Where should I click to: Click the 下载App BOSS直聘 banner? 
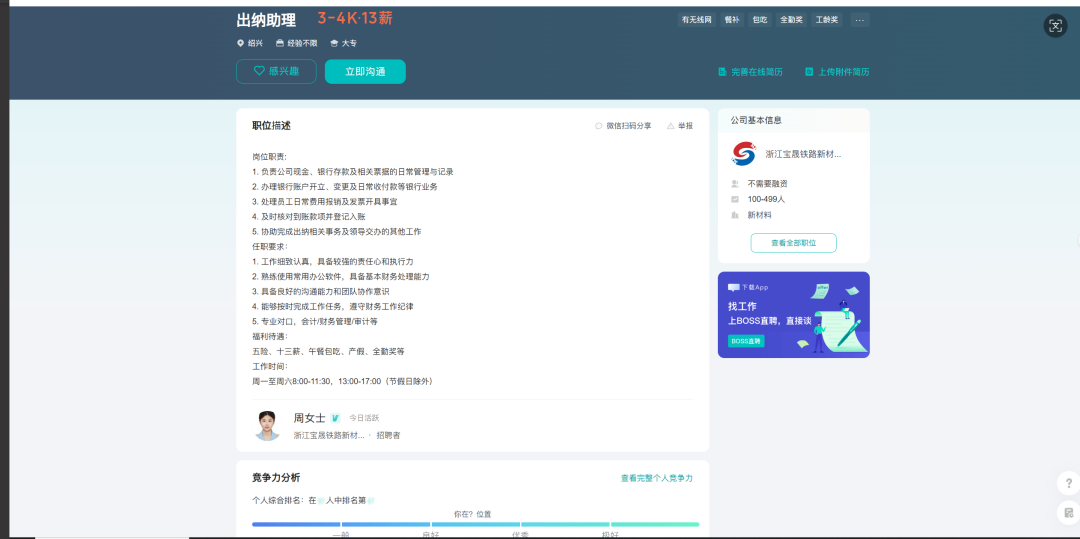[x=793, y=315]
